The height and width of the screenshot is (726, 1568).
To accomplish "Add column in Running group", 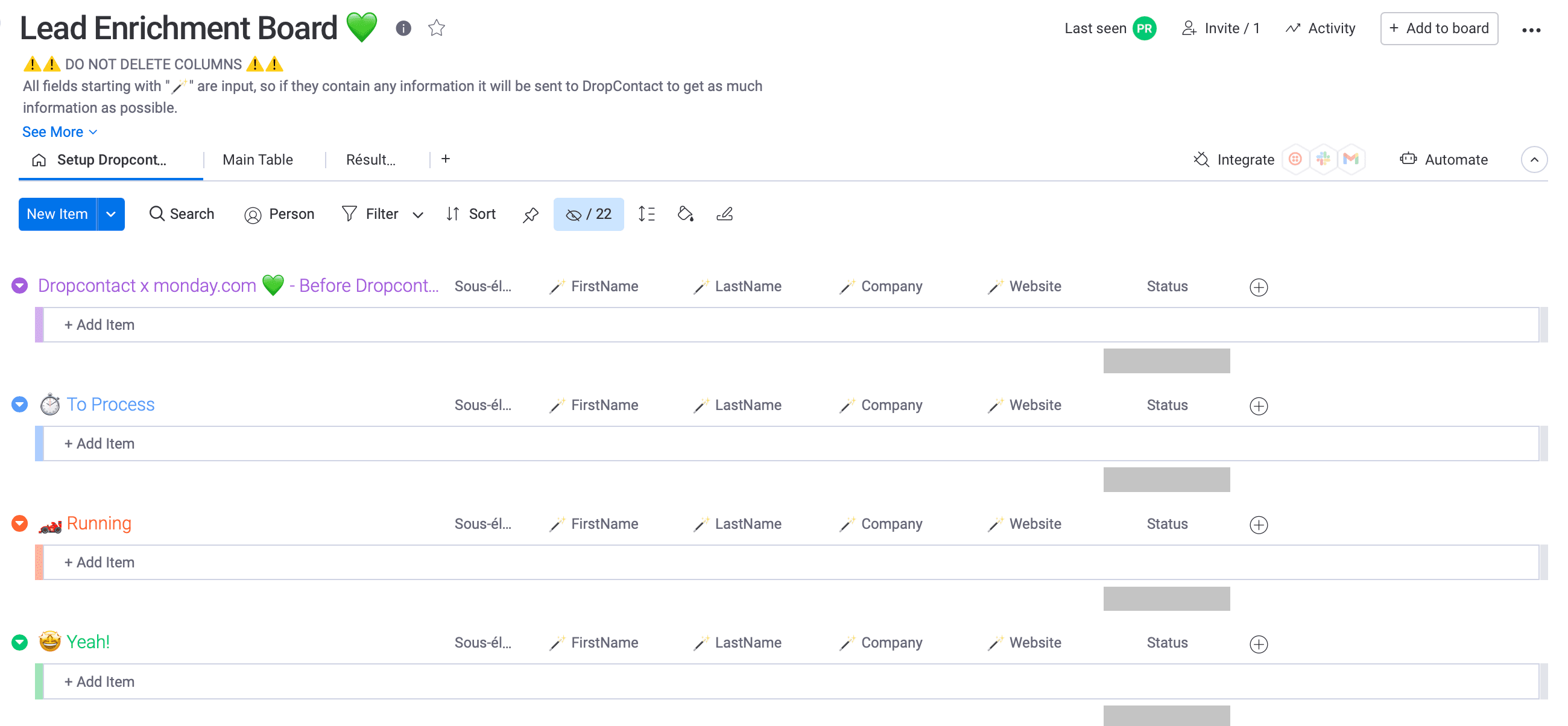I will click(x=1258, y=525).
